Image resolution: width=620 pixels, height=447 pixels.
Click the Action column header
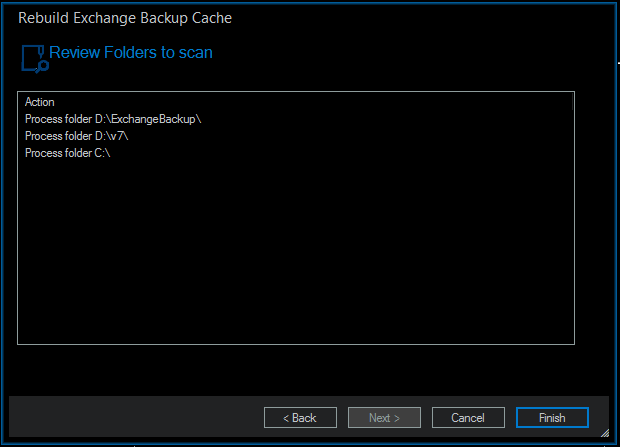pos(295,102)
